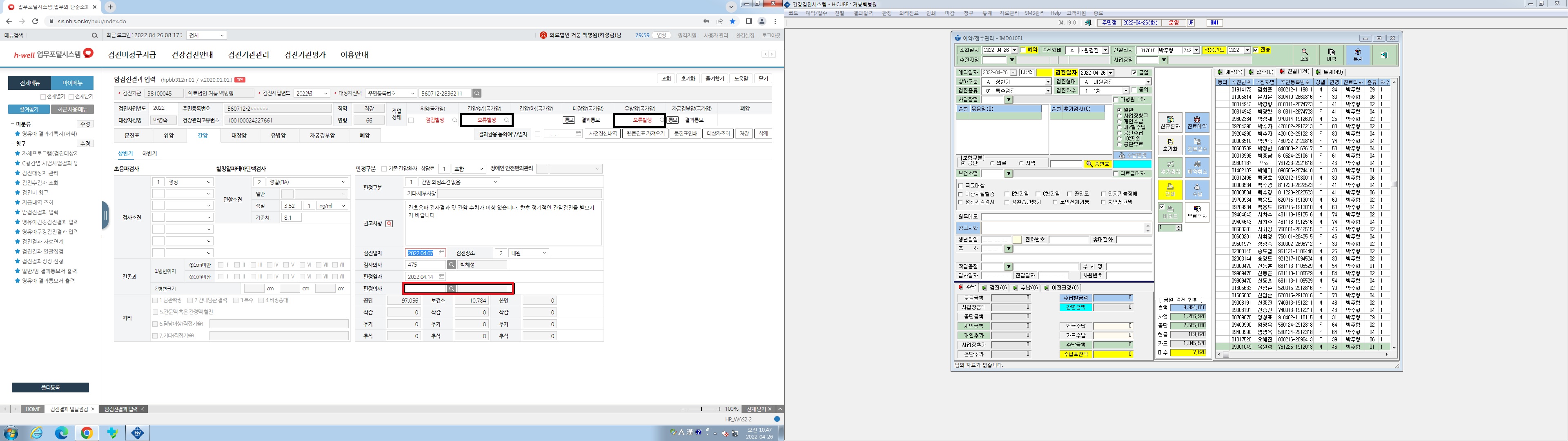
Task: Click the 조회 magnifier icon in reservation window
Action: tap(1305, 55)
